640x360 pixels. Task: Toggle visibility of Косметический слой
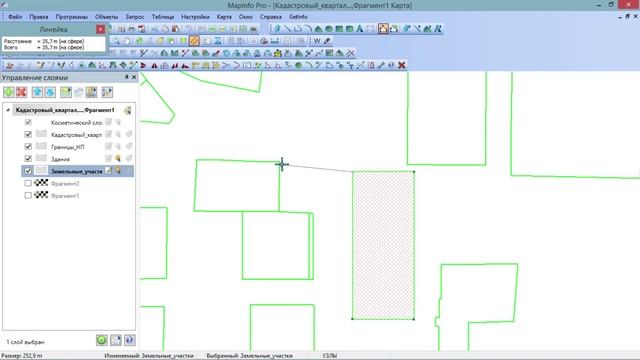pos(28,122)
